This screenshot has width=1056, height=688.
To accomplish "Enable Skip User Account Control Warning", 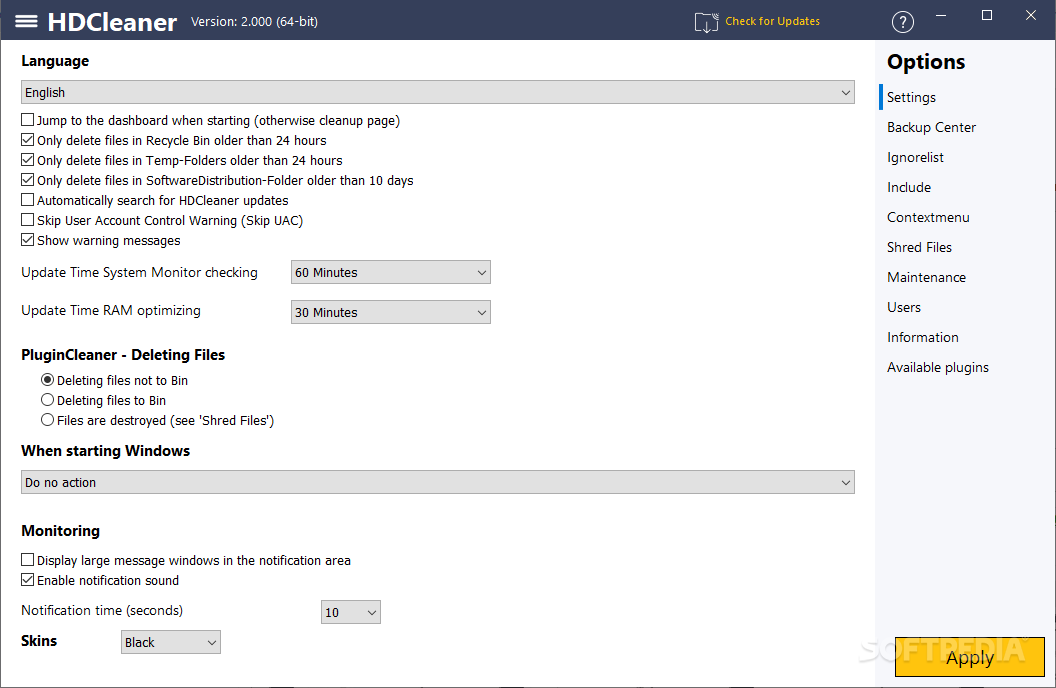I will (x=28, y=220).
